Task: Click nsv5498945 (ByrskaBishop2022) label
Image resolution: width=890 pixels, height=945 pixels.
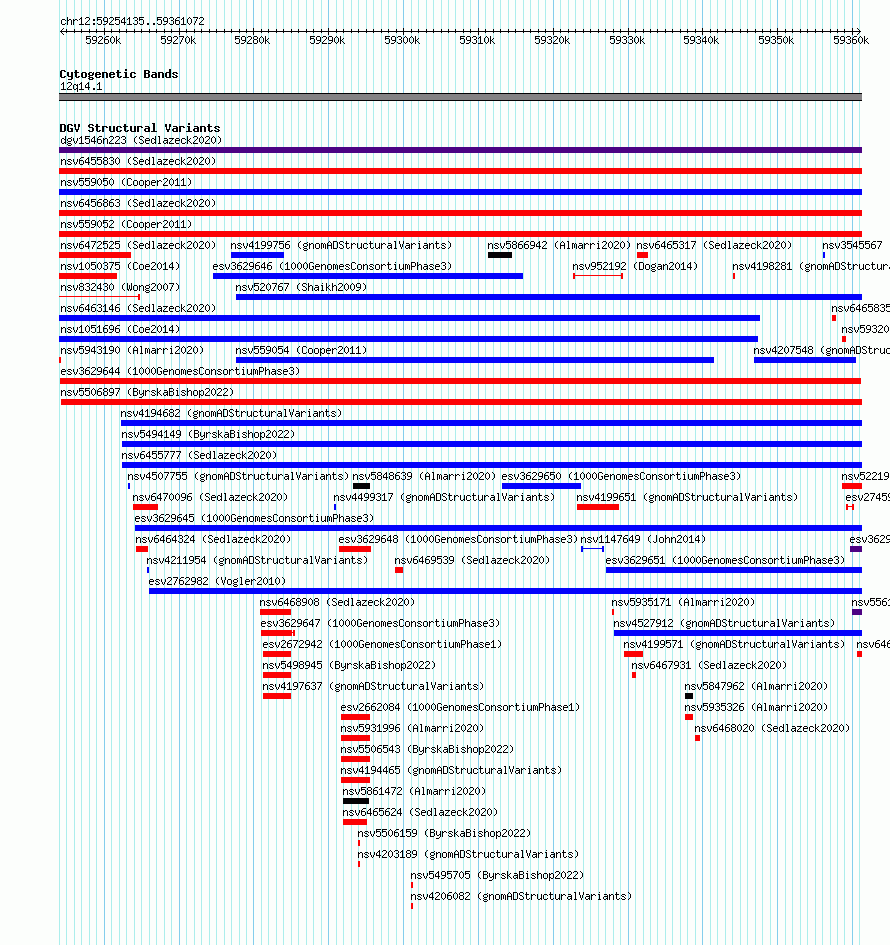Action: click(349, 665)
